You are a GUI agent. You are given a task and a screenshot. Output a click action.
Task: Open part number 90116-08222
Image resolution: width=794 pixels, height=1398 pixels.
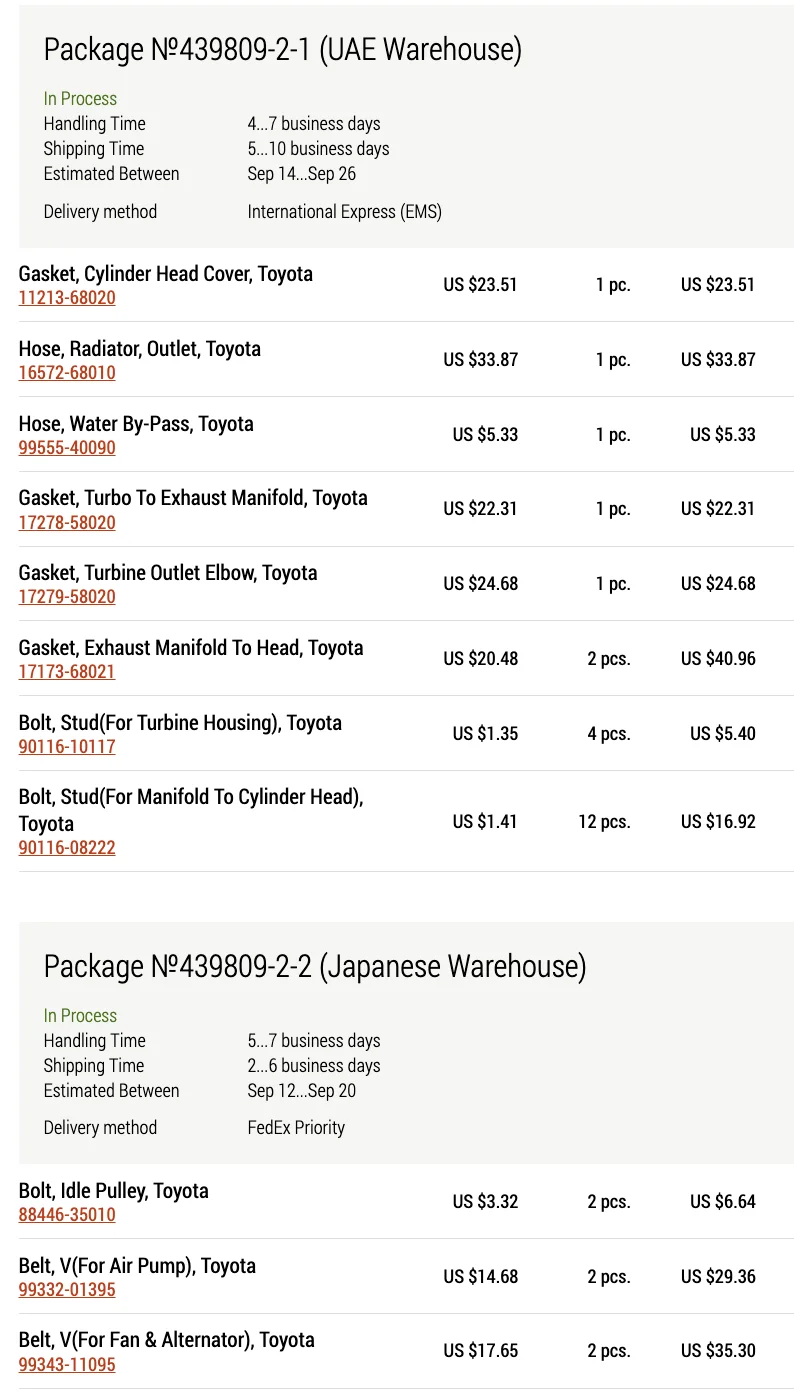67,848
